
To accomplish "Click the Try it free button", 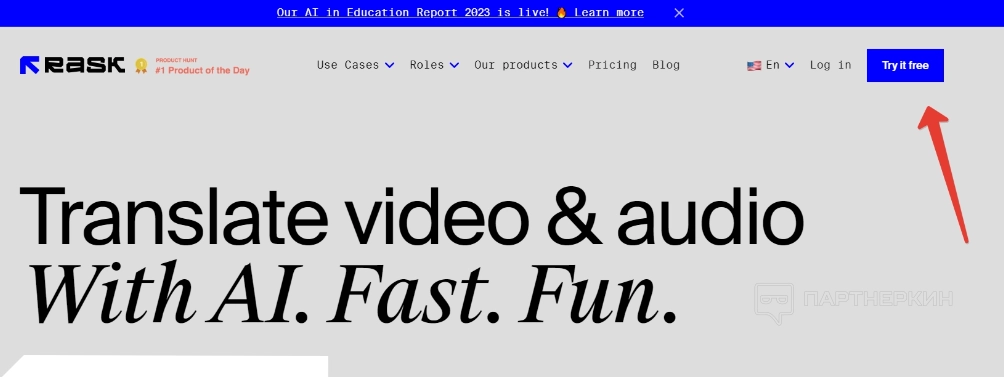I will click(905, 65).
